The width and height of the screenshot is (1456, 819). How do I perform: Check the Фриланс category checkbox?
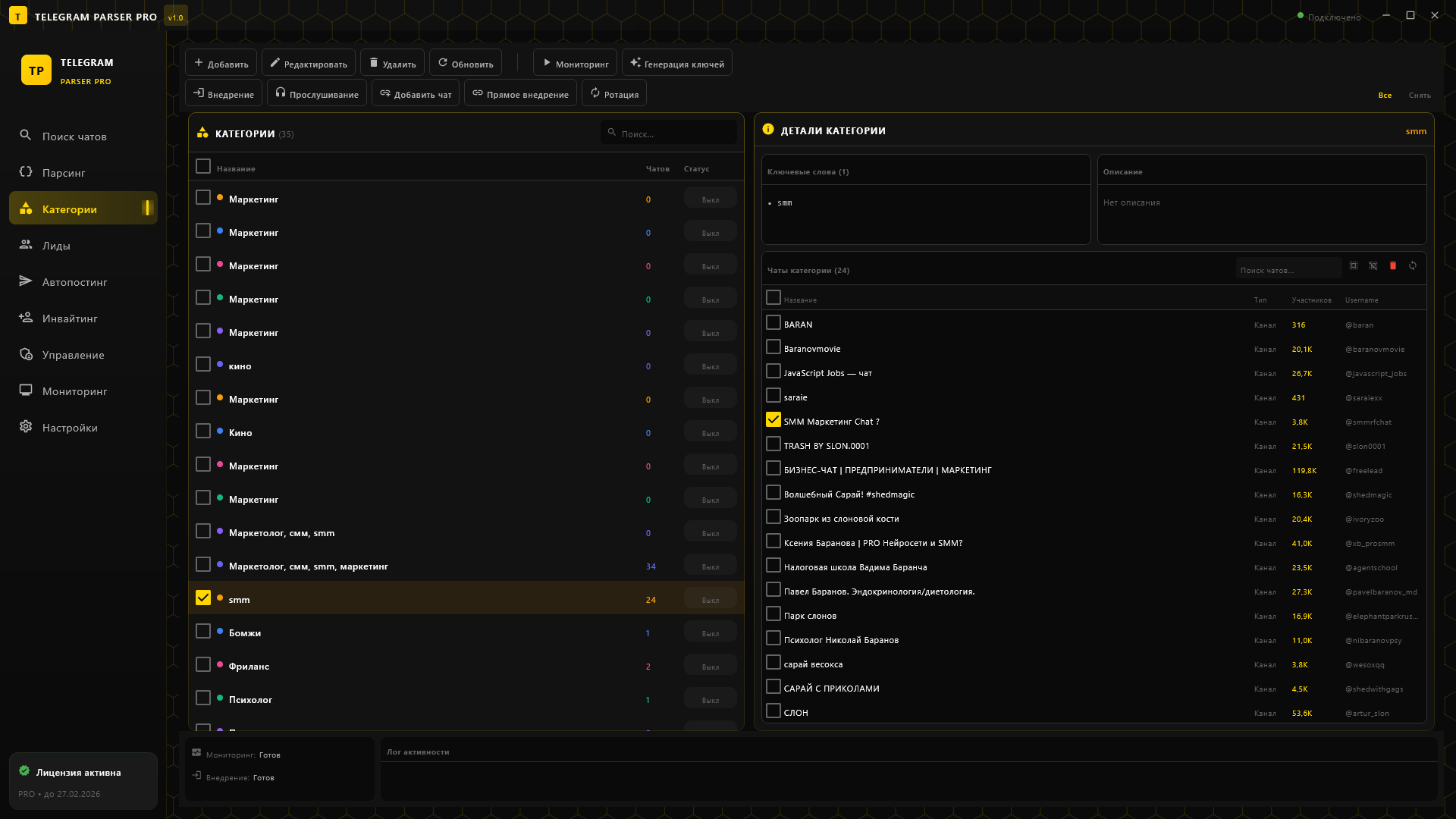pyautogui.click(x=202, y=665)
